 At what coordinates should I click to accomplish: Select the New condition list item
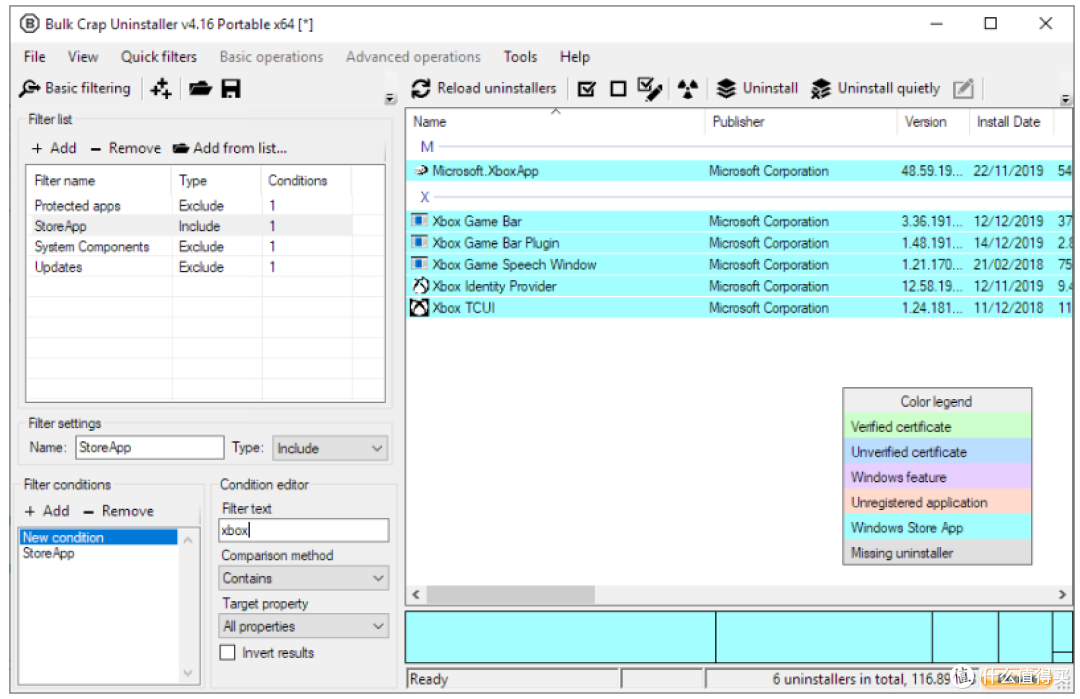click(98, 537)
